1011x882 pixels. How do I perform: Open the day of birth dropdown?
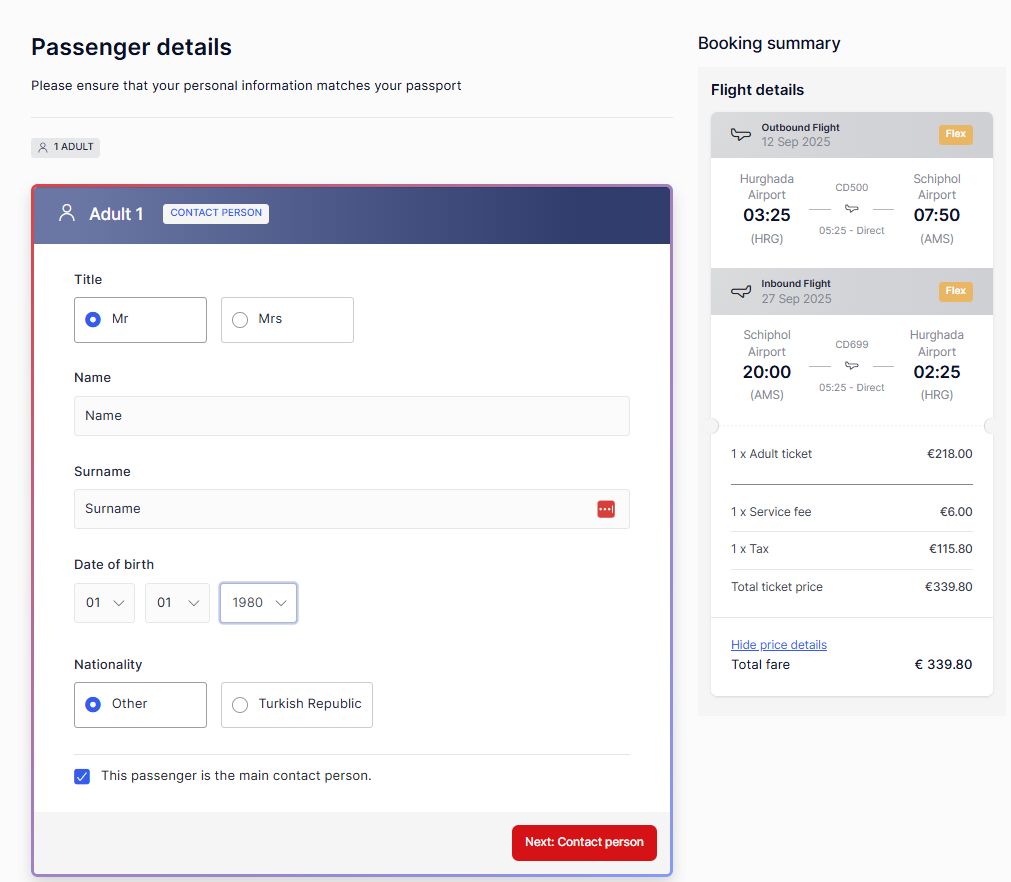pos(104,603)
